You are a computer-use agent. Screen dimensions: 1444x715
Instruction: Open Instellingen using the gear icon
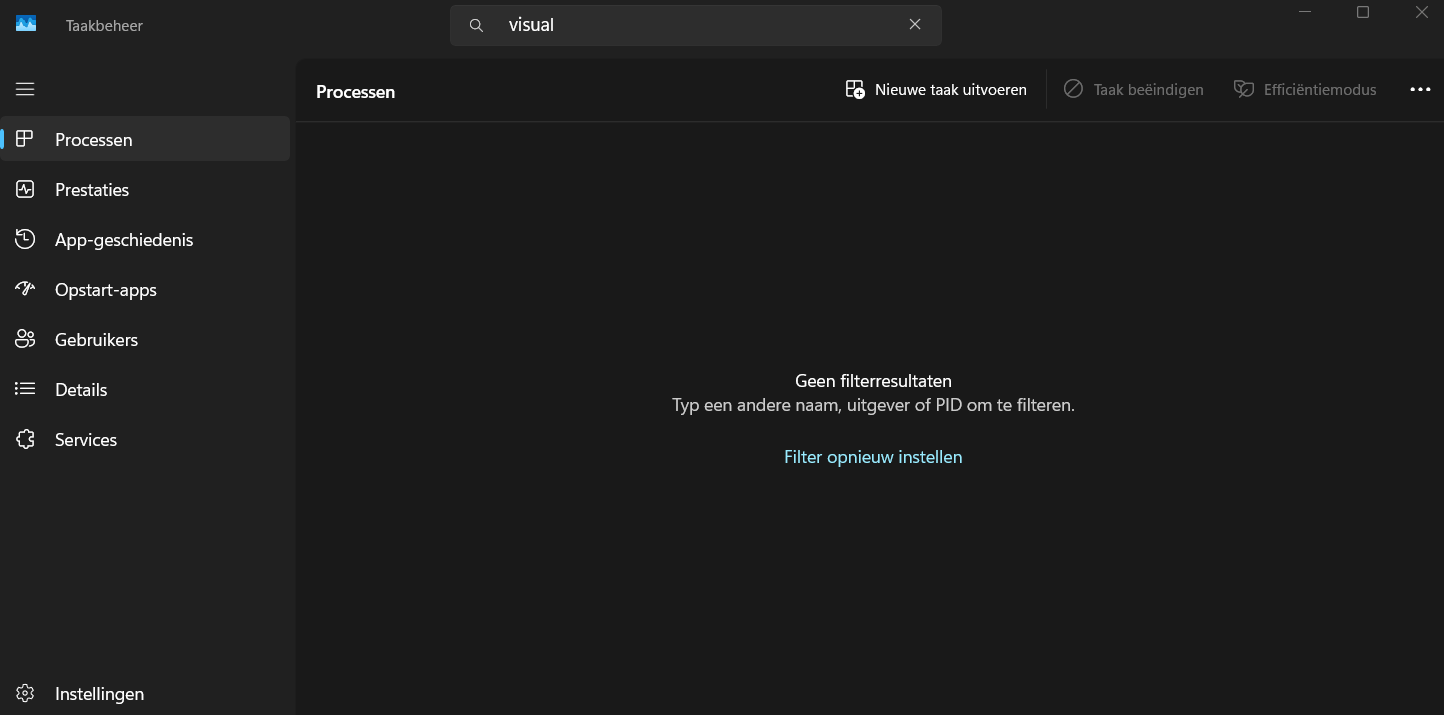25,693
